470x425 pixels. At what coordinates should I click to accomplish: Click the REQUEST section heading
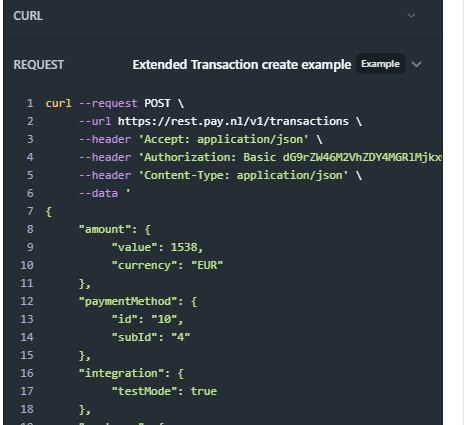[38, 65]
